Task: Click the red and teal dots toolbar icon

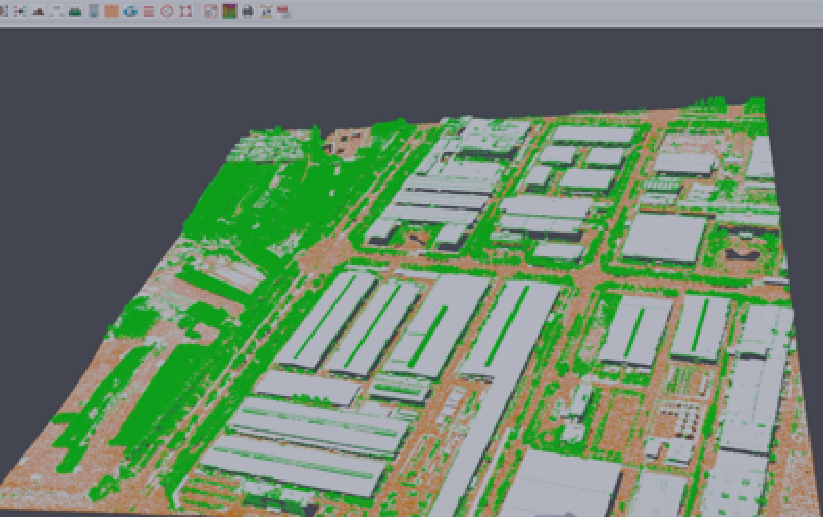Action: [x=19, y=12]
